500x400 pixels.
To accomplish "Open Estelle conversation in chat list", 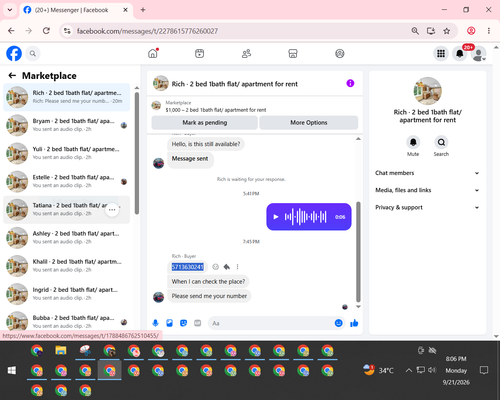I will click(x=67, y=181).
